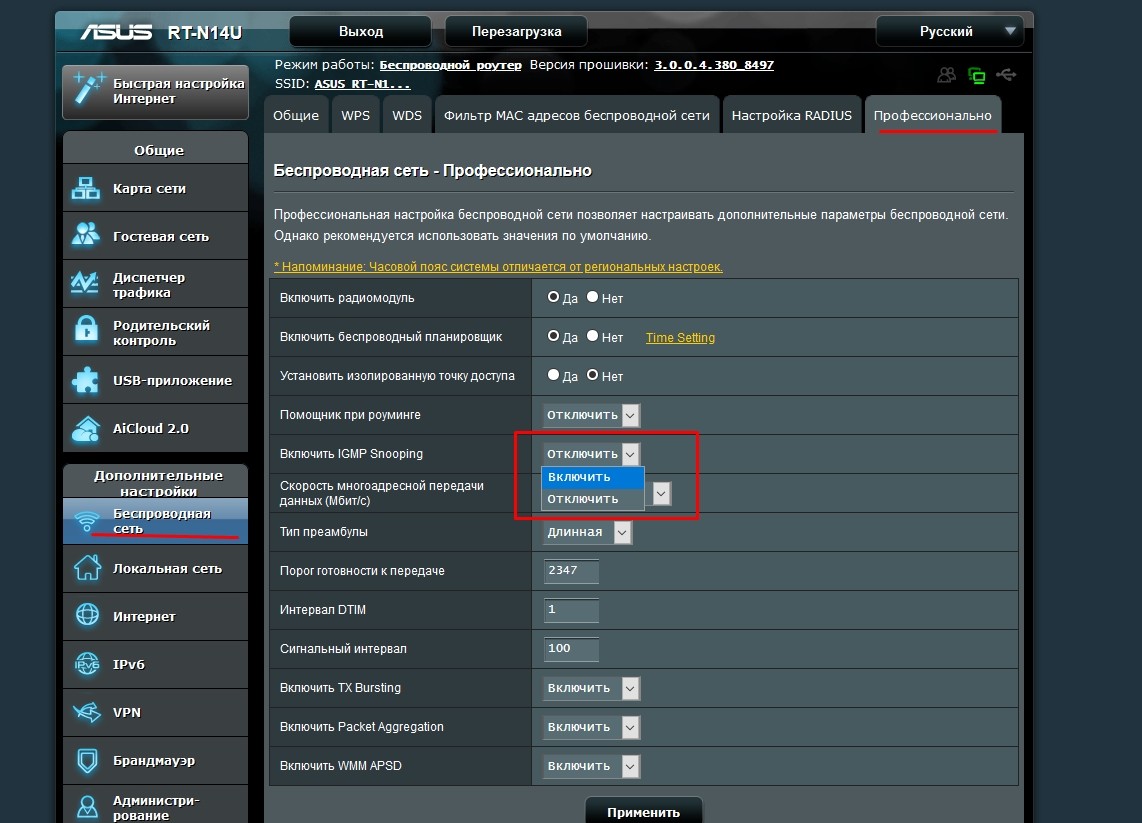Open the Русский language dropdown
Image resolution: width=1142 pixels, height=823 pixels.
(950, 31)
